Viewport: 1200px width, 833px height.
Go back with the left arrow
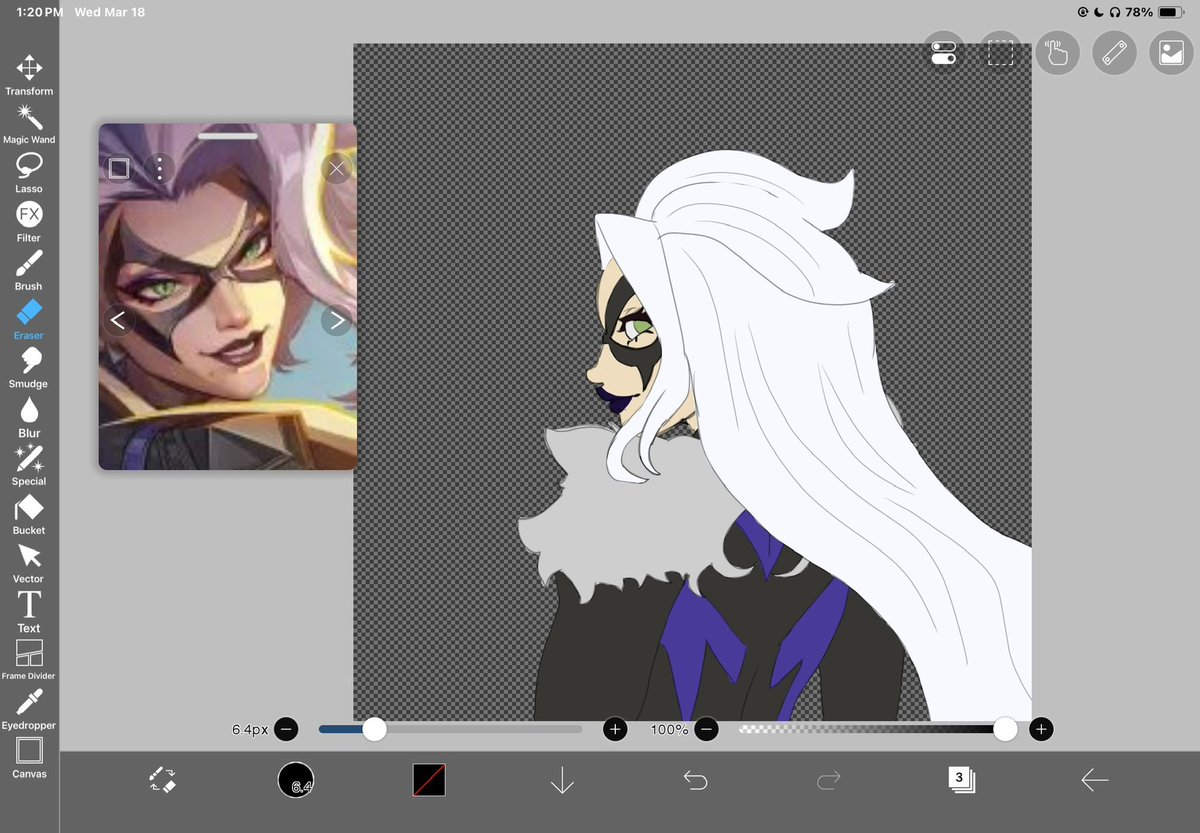pos(1094,780)
